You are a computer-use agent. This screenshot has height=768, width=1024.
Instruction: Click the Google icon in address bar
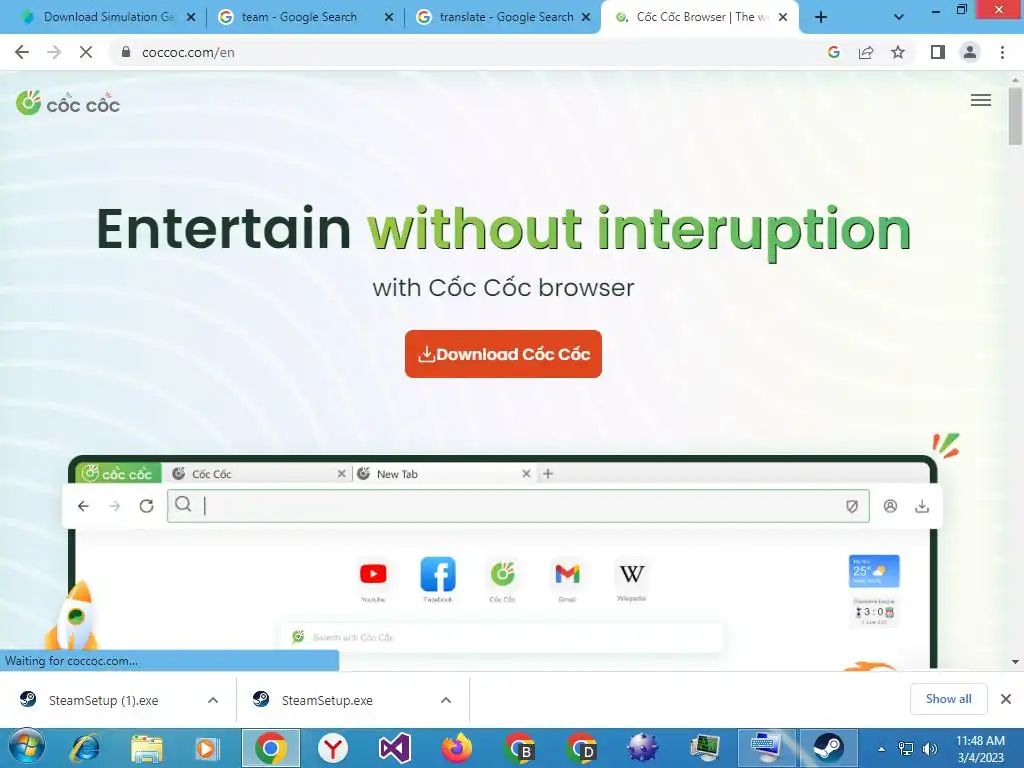pyautogui.click(x=833, y=52)
